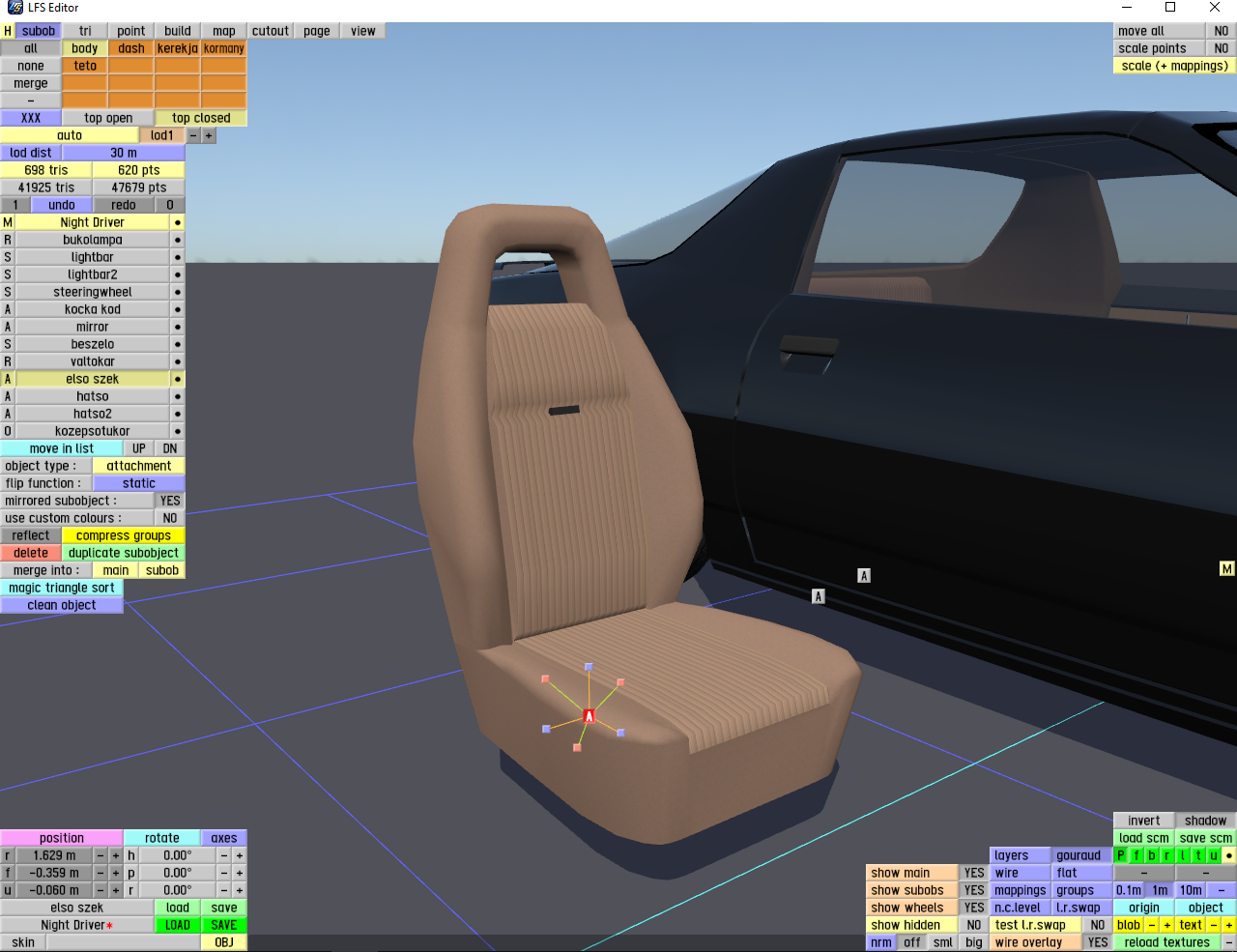Click the H button left of subob tab

(x=8, y=31)
